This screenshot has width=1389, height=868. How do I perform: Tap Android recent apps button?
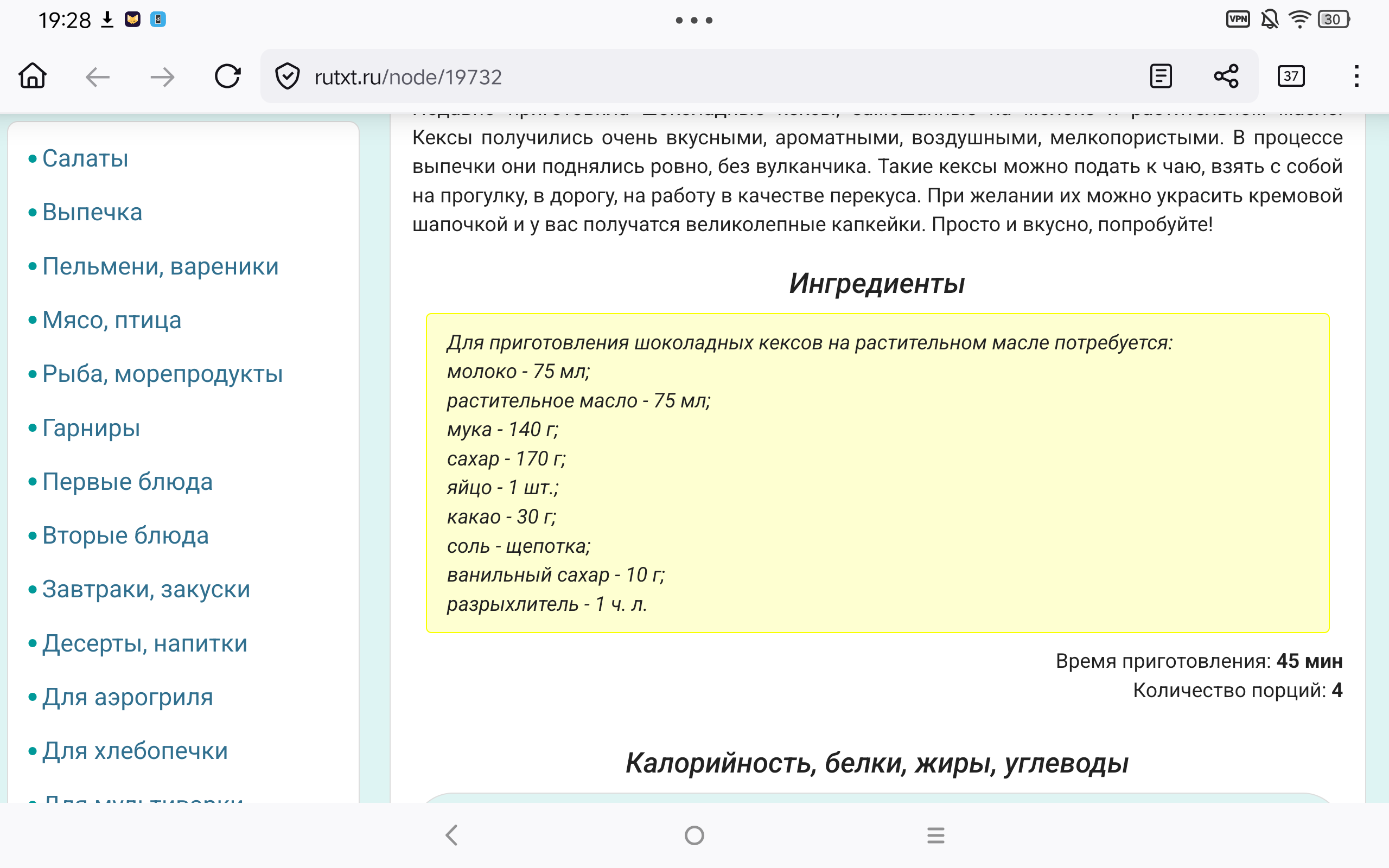935,835
